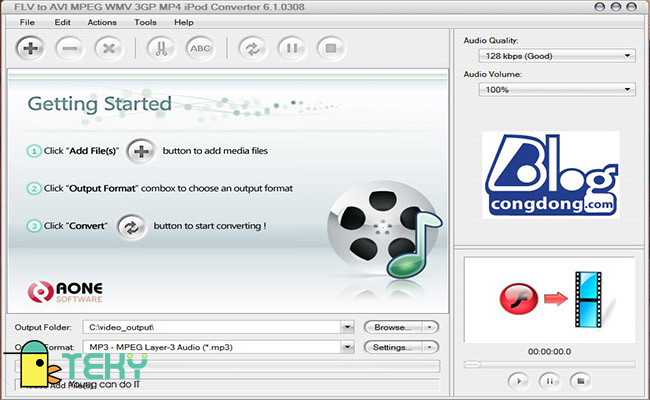Viewport: 650px width, 400px height.
Task: Expand the Output Folder path dropdown
Action: 347,327
